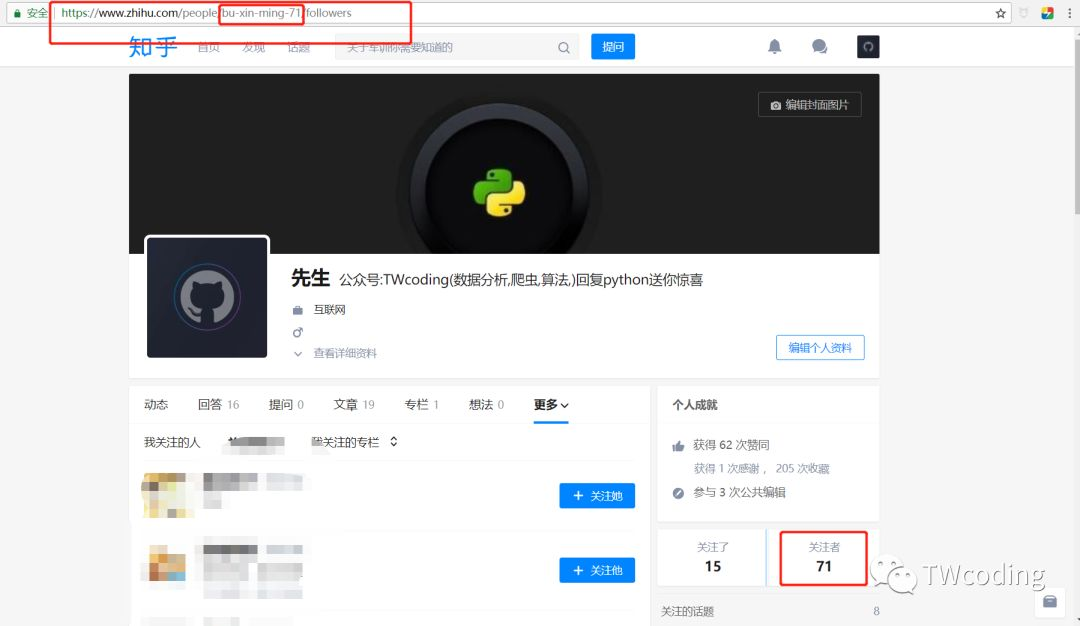Switch to the 专栏 1 tab
1080x626 pixels.
pos(422,405)
